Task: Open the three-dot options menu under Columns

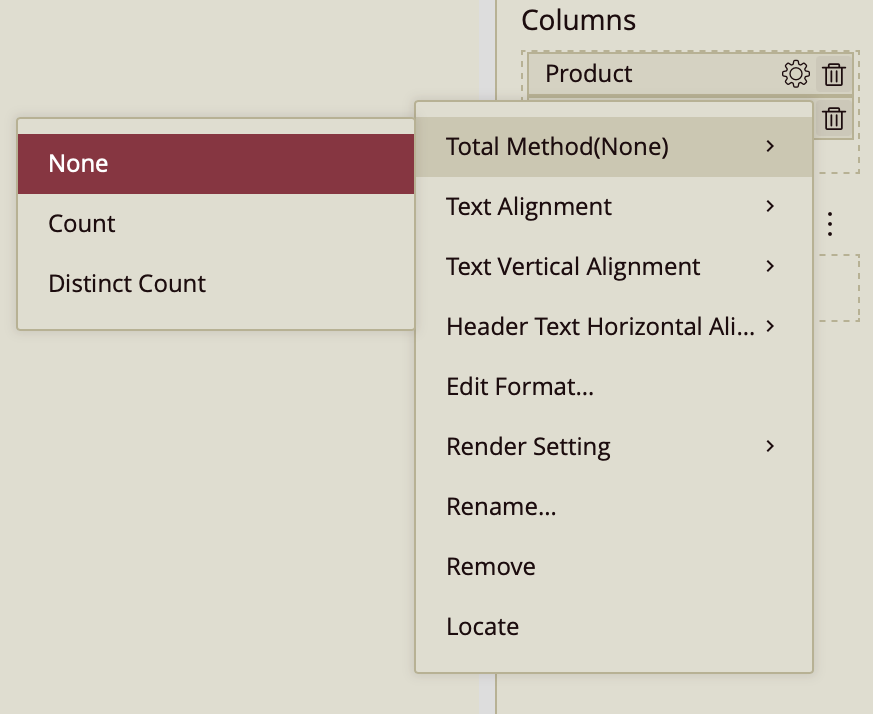Action: point(829,225)
